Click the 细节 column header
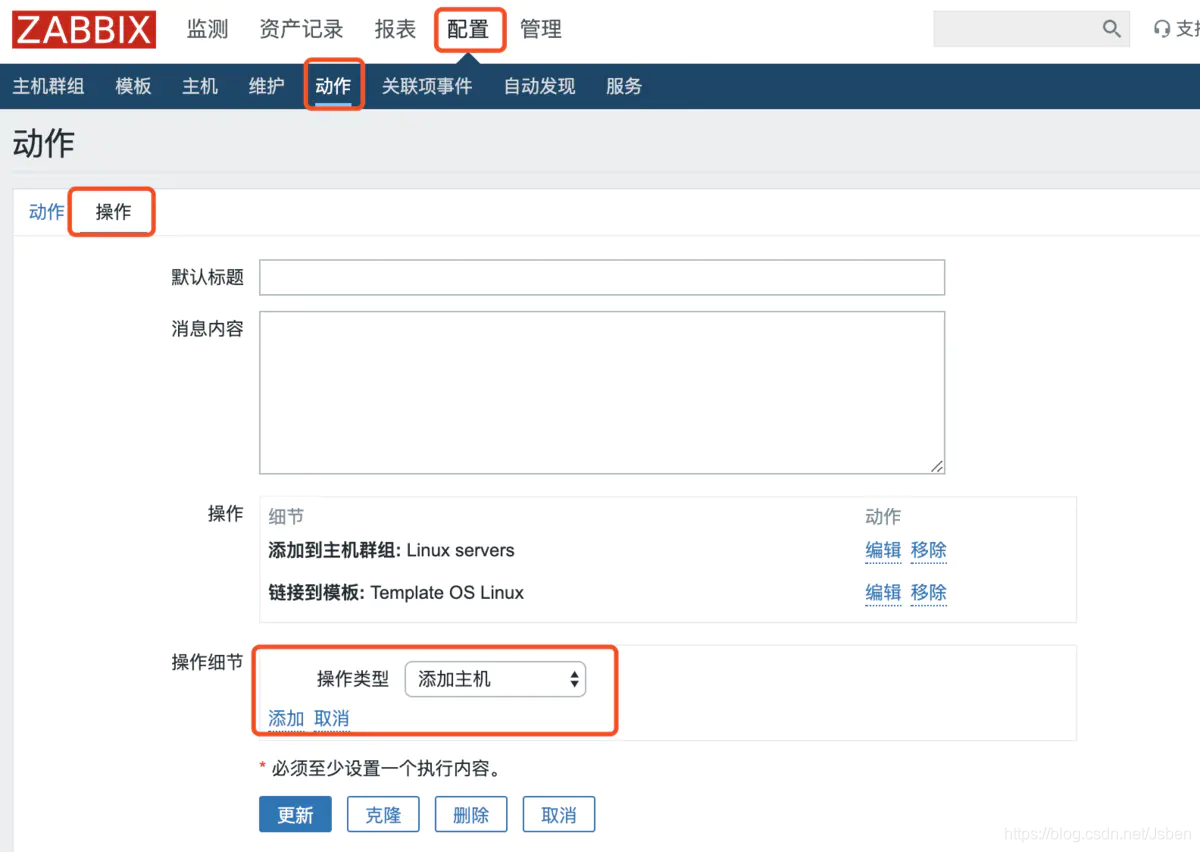The height and width of the screenshot is (852, 1200). 286,516
